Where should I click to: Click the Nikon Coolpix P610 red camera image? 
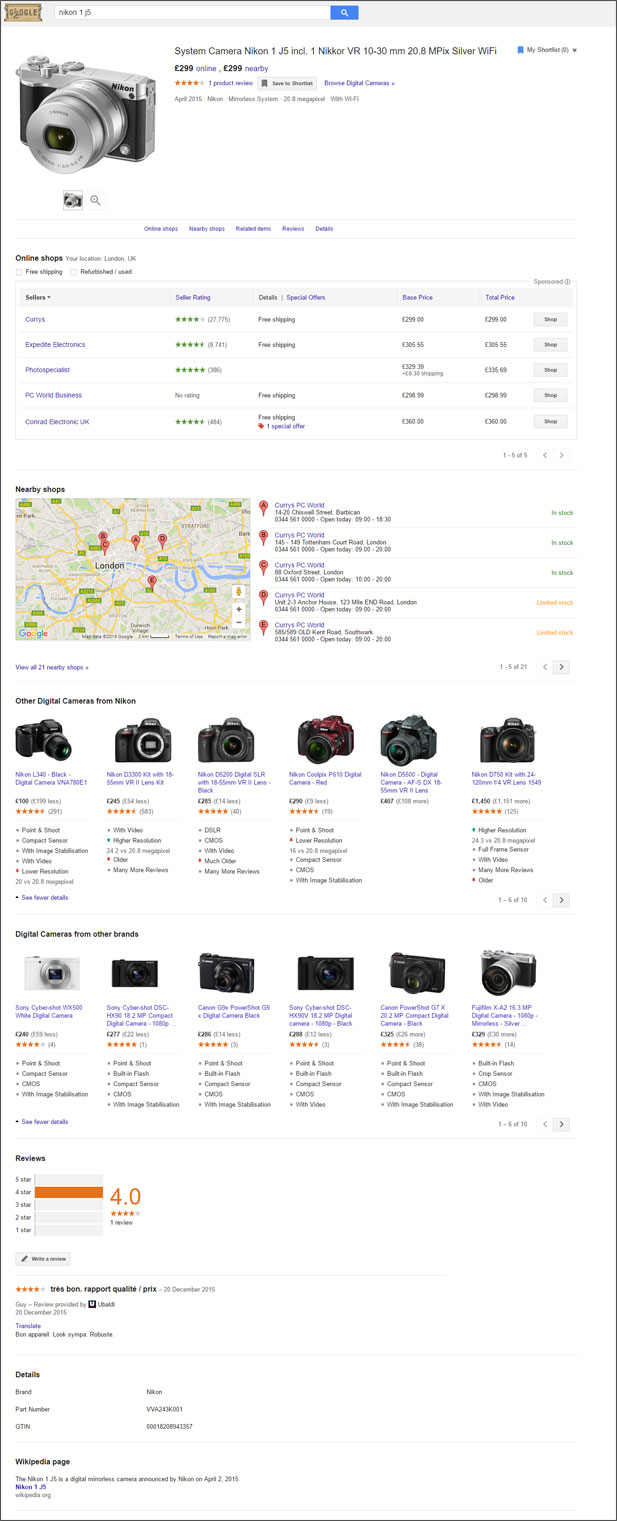324,740
